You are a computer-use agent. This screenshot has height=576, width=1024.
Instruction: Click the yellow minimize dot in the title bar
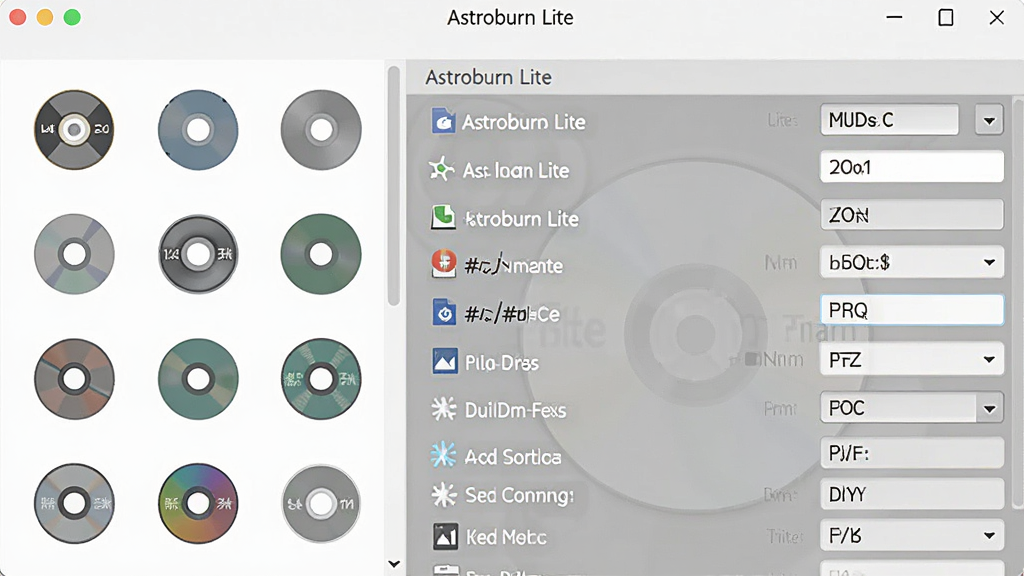point(44,17)
